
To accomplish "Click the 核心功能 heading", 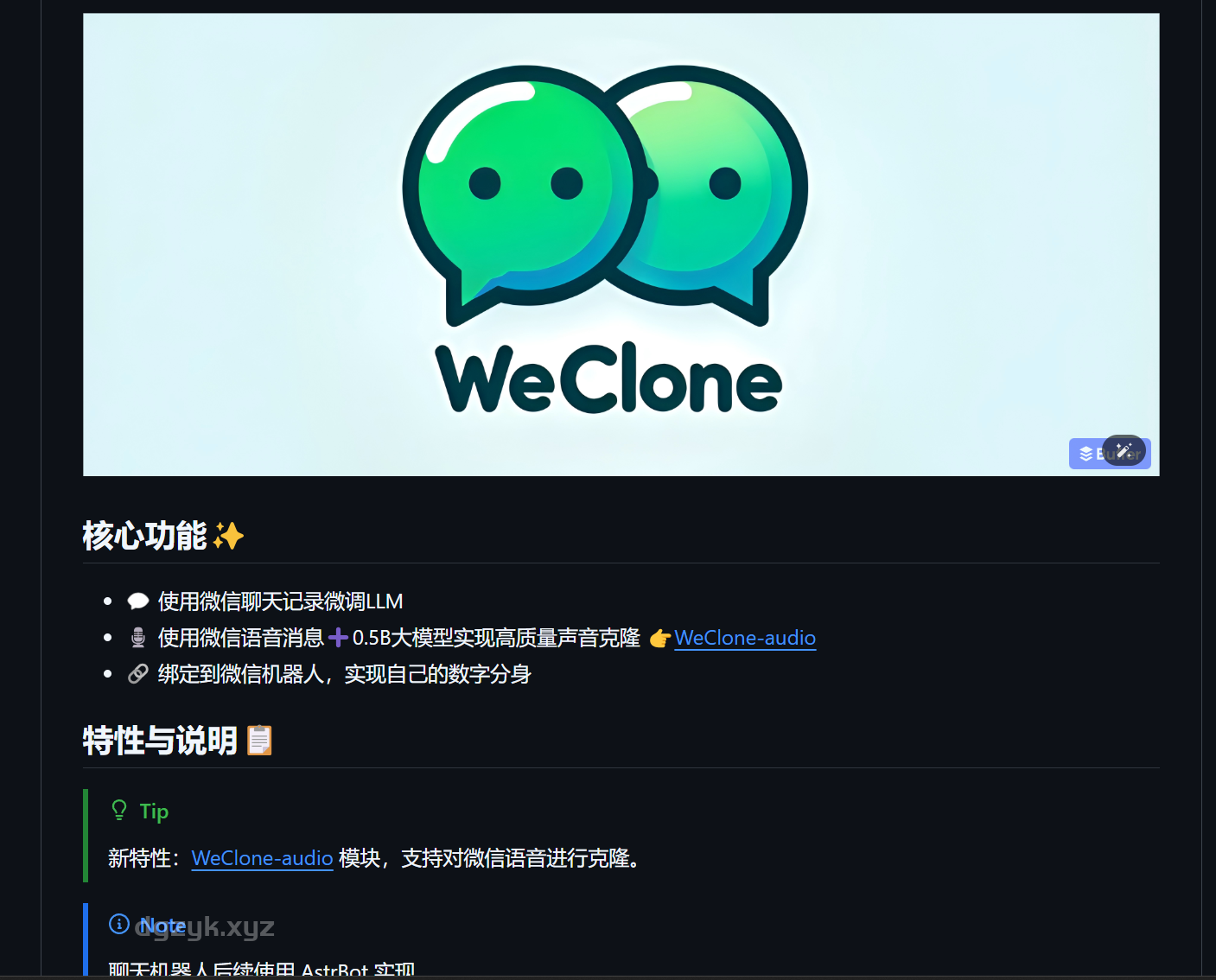I will [145, 536].
